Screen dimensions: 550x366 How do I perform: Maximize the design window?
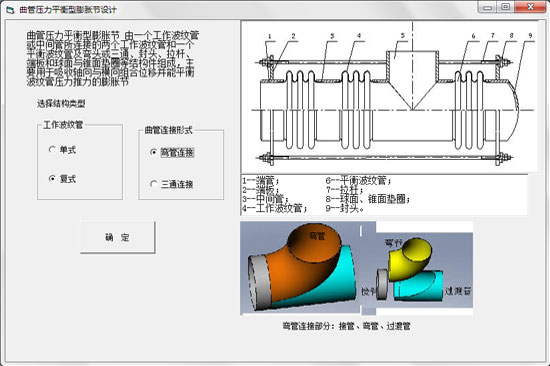point(506,7)
